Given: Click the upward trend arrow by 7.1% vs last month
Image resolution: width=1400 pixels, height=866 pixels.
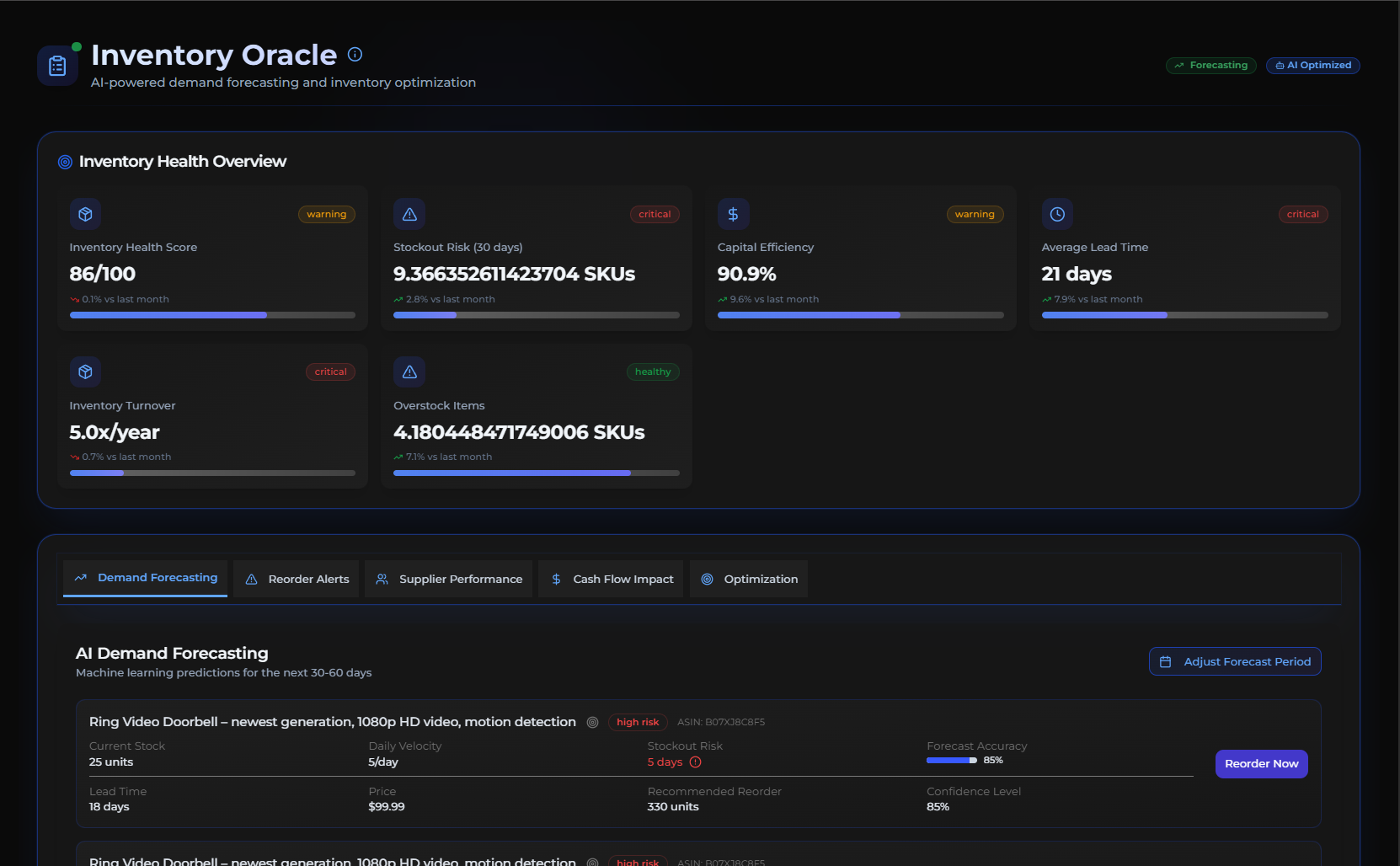Looking at the screenshot, I should (x=398, y=457).
